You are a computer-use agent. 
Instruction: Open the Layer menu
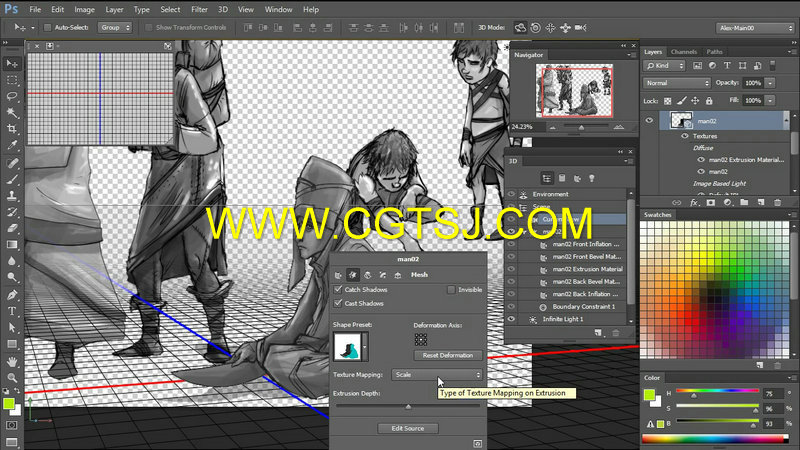pyautogui.click(x=114, y=9)
